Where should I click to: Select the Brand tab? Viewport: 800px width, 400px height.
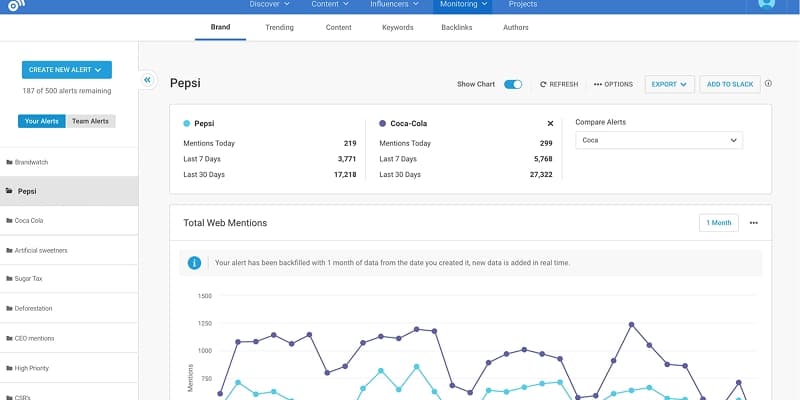click(220, 28)
